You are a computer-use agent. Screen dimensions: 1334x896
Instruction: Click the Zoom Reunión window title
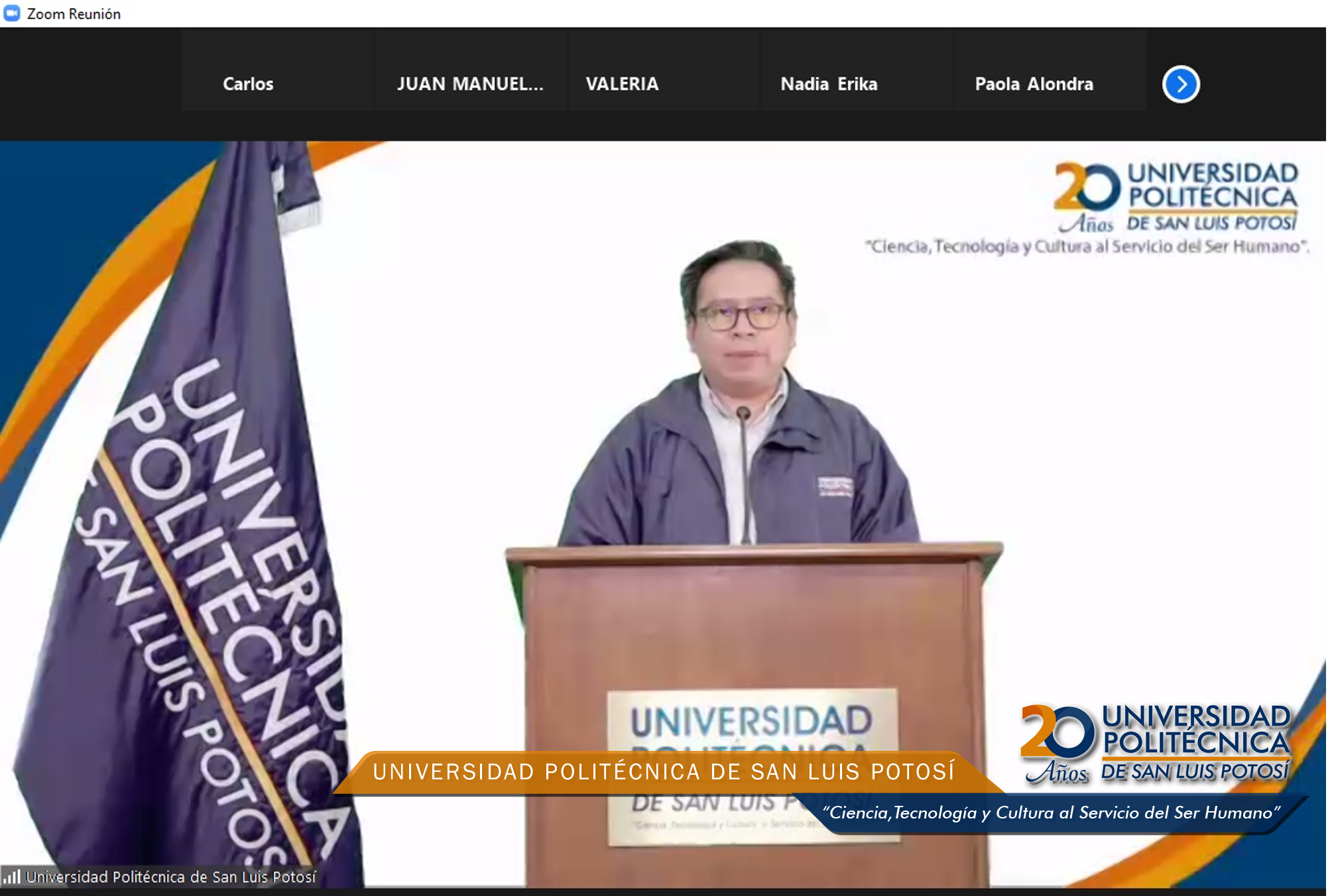tap(74, 13)
